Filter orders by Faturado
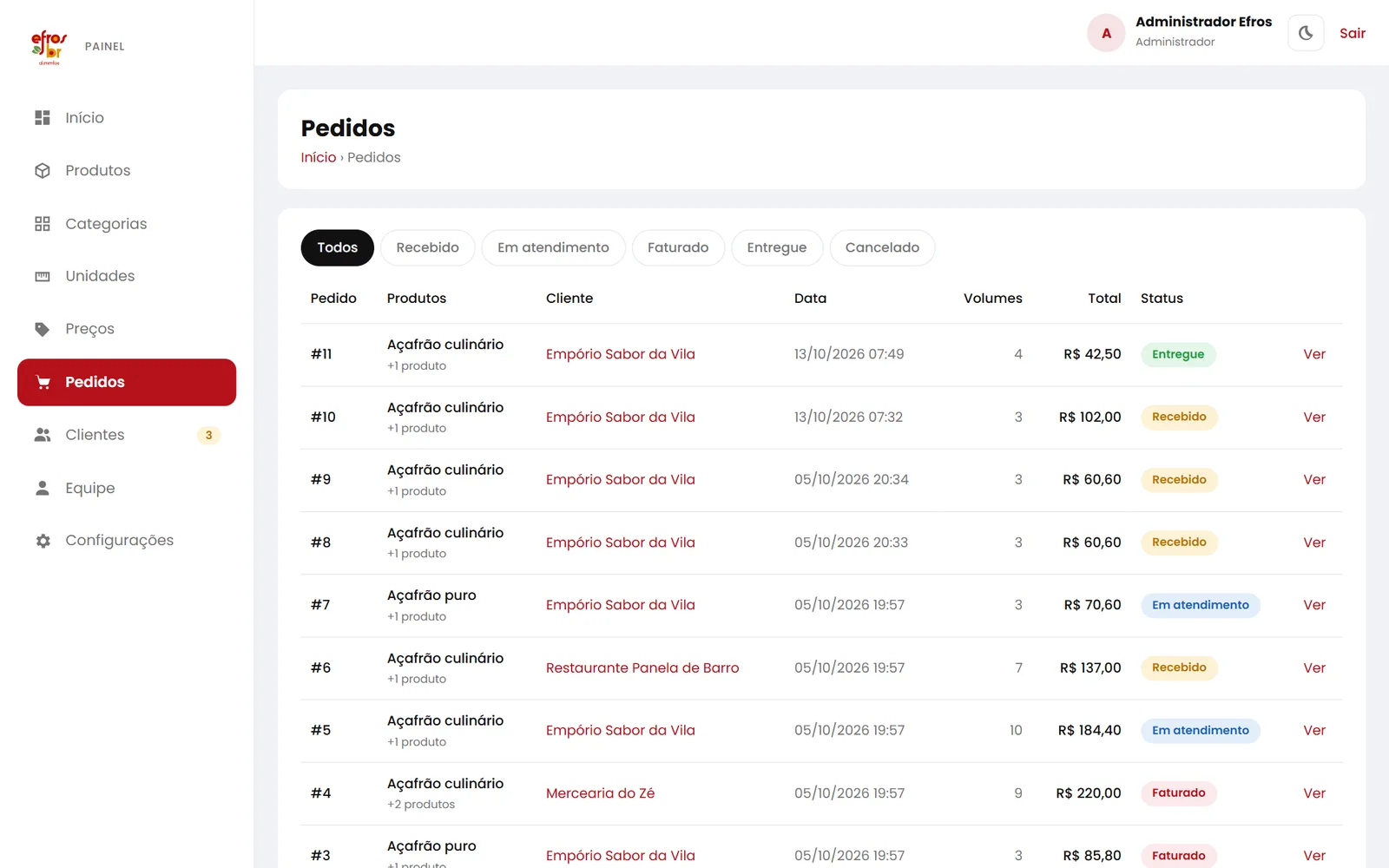Screen dimensions: 1389x868 click(678, 247)
